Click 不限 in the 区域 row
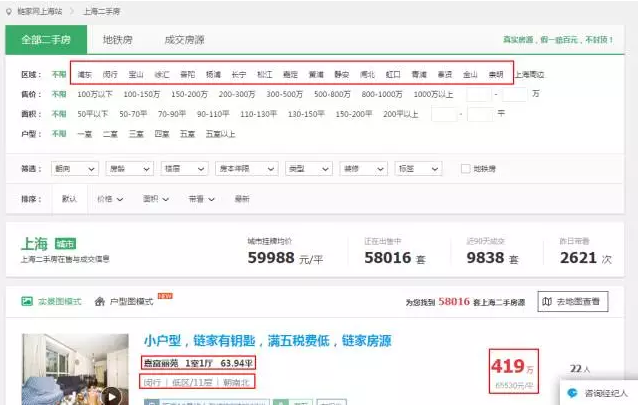The width and height of the screenshot is (642, 408). (x=59, y=75)
